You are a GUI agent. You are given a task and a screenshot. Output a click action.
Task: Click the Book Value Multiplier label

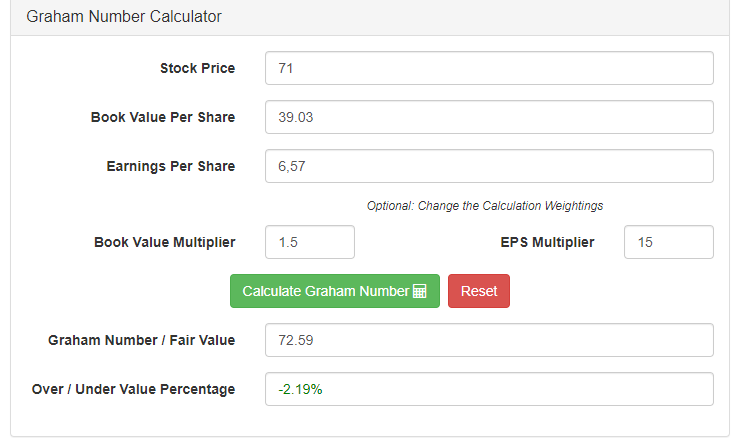point(165,242)
